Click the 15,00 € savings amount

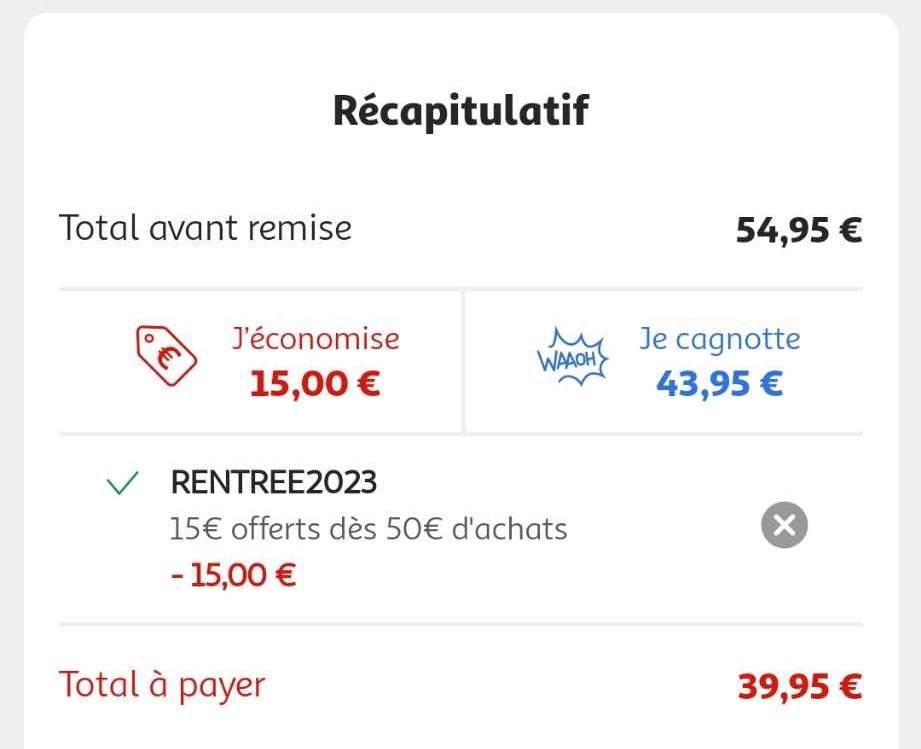tap(315, 384)
